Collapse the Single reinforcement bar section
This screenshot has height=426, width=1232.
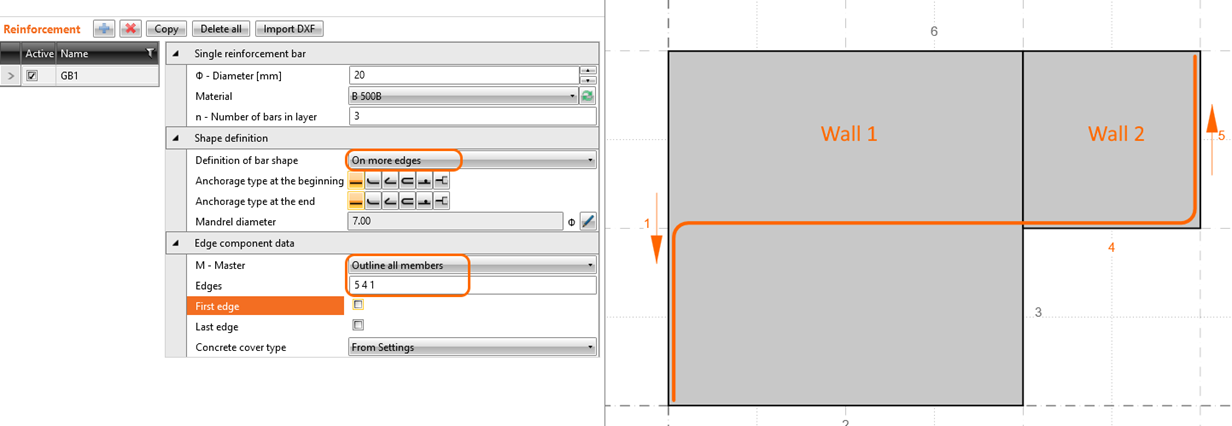coord(177,53)
